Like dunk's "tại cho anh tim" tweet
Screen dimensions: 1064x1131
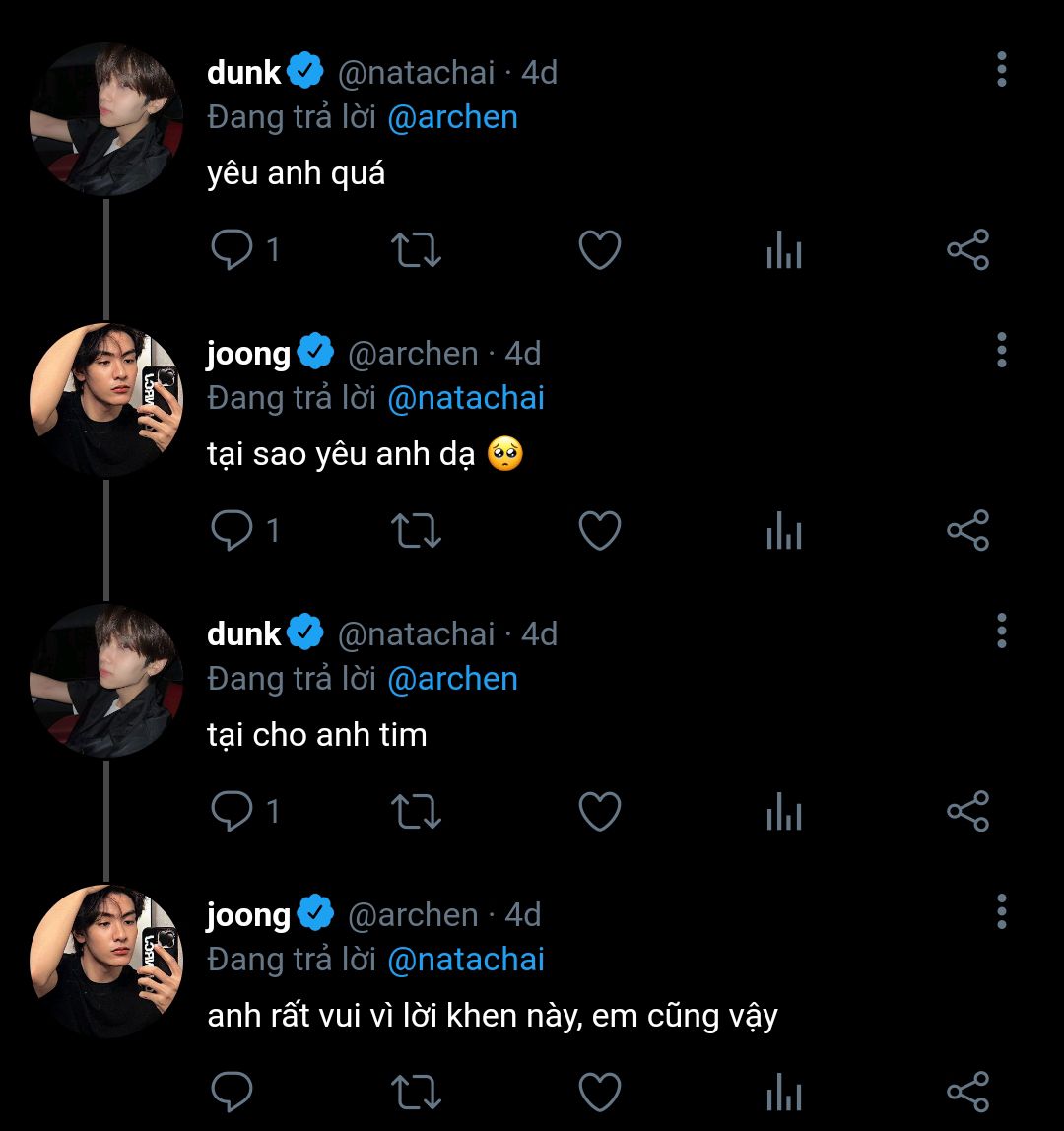point(599,812)
